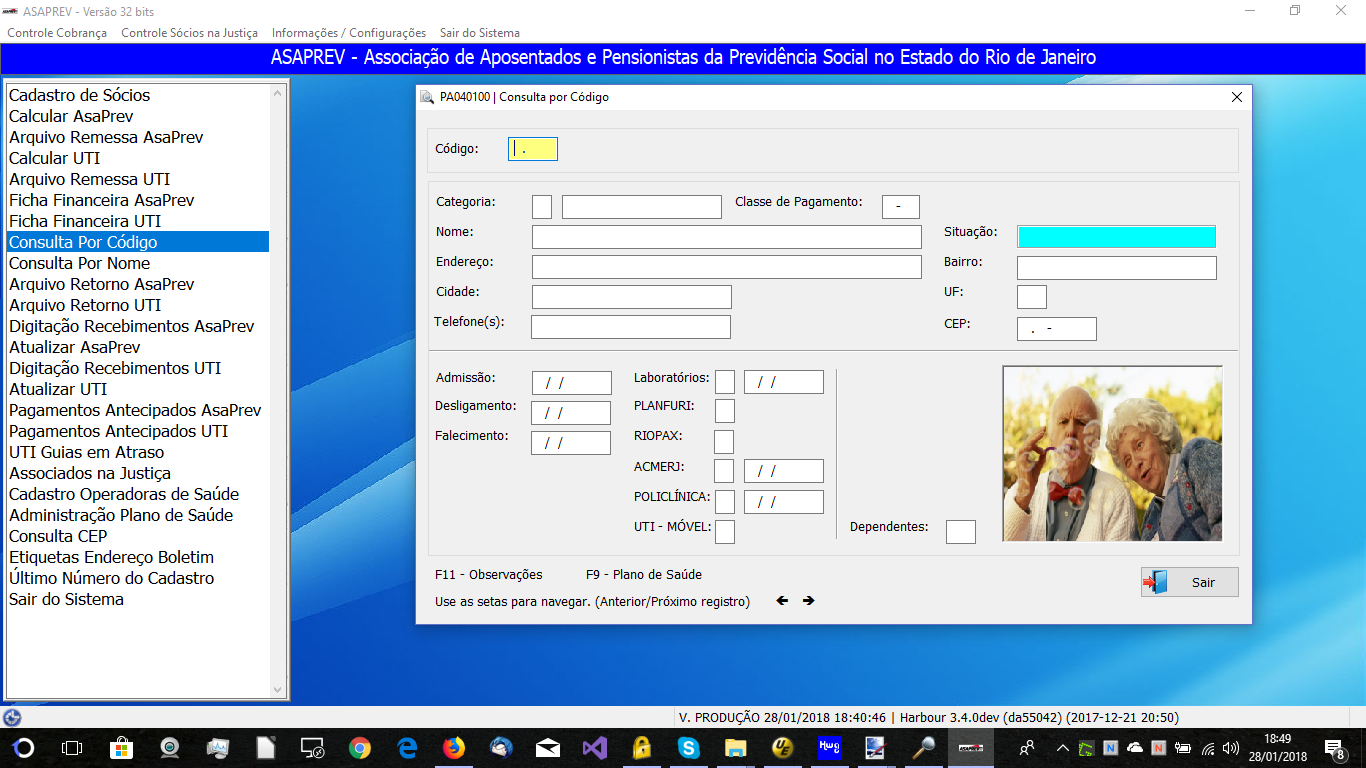Click the Nome text field
The height and width of the screenshot is (768, 1366).
pyautogui.click(x=726, y=237)
